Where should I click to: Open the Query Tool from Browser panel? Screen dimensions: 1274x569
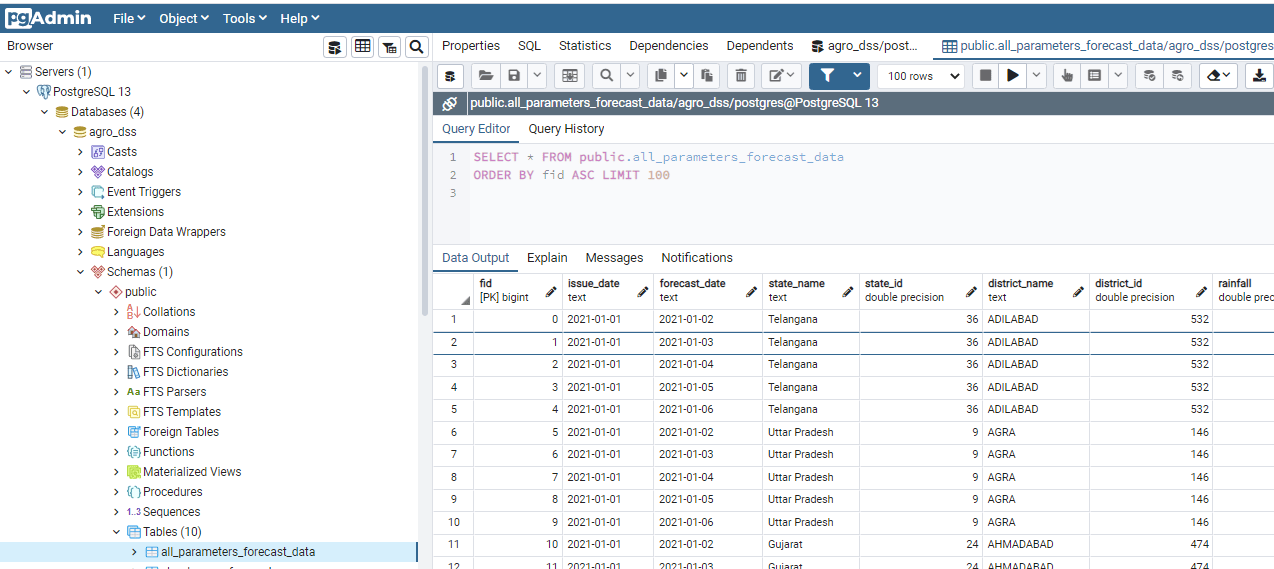pyautogui.click(x=335, y=47)
